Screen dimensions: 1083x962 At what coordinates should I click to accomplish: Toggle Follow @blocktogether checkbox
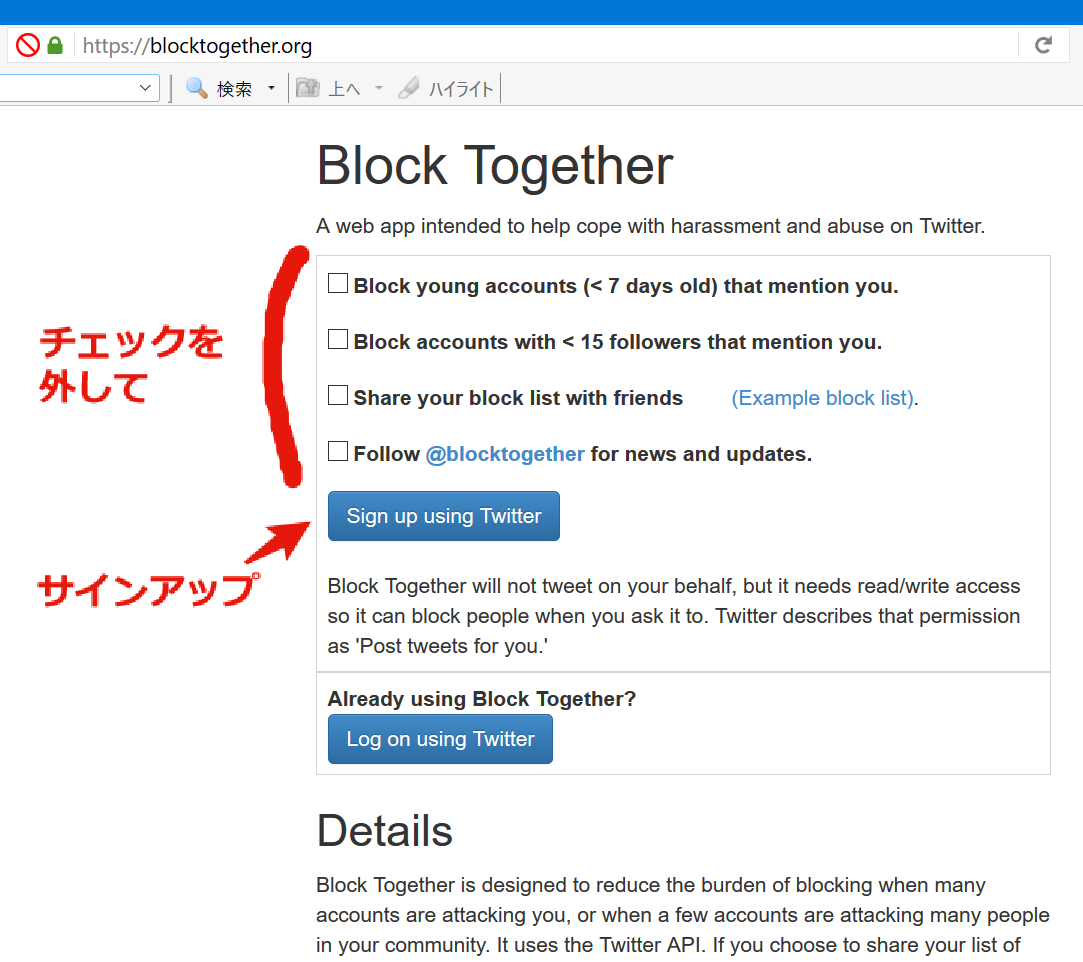click(338, 451)
